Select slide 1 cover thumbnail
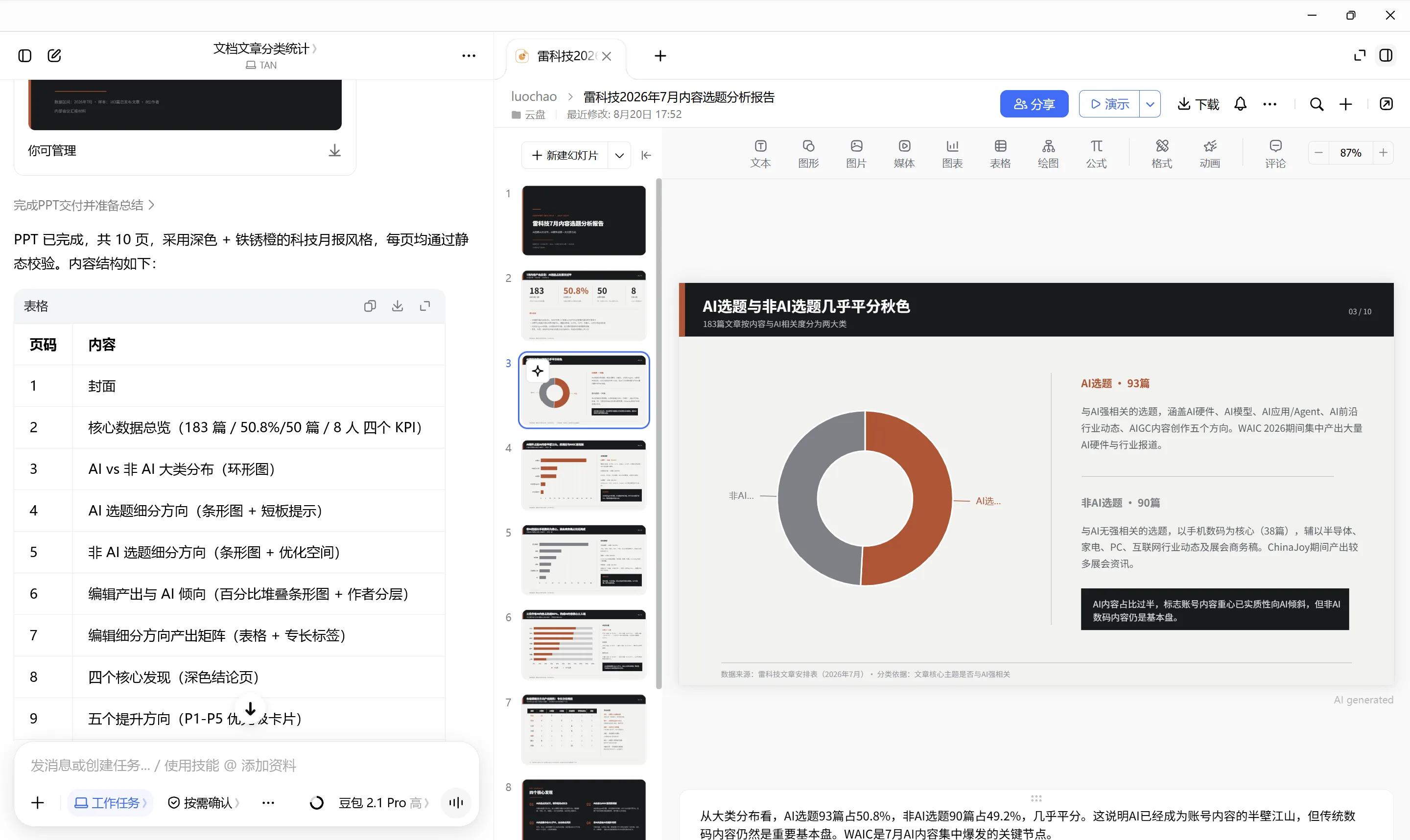1410x840 pixels. [584, 220]
